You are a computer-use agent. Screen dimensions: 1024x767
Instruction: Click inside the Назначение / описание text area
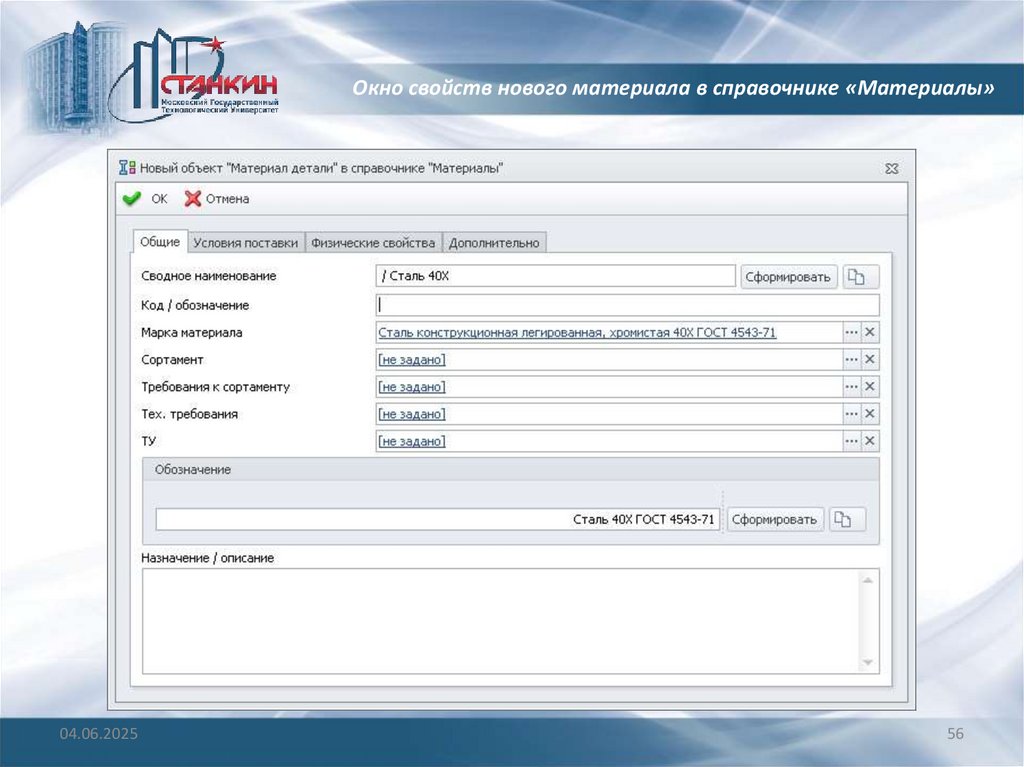tap(502, 621)
